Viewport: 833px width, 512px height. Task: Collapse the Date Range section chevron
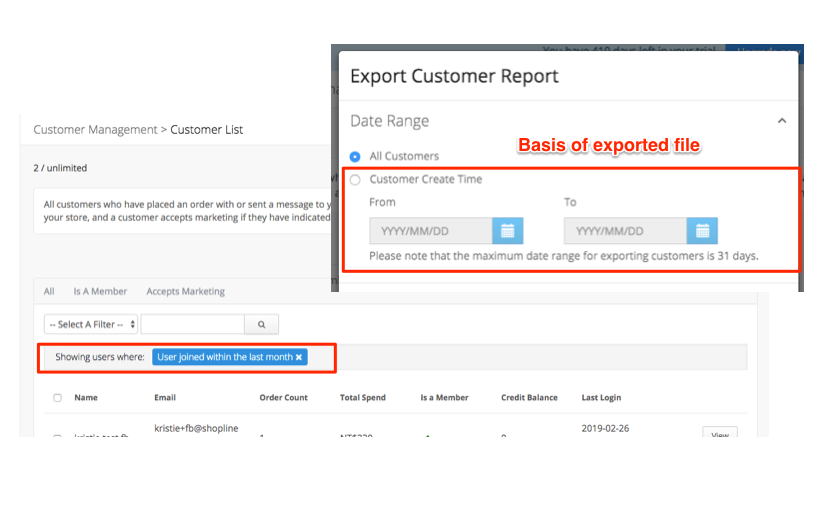click(781, 121)
